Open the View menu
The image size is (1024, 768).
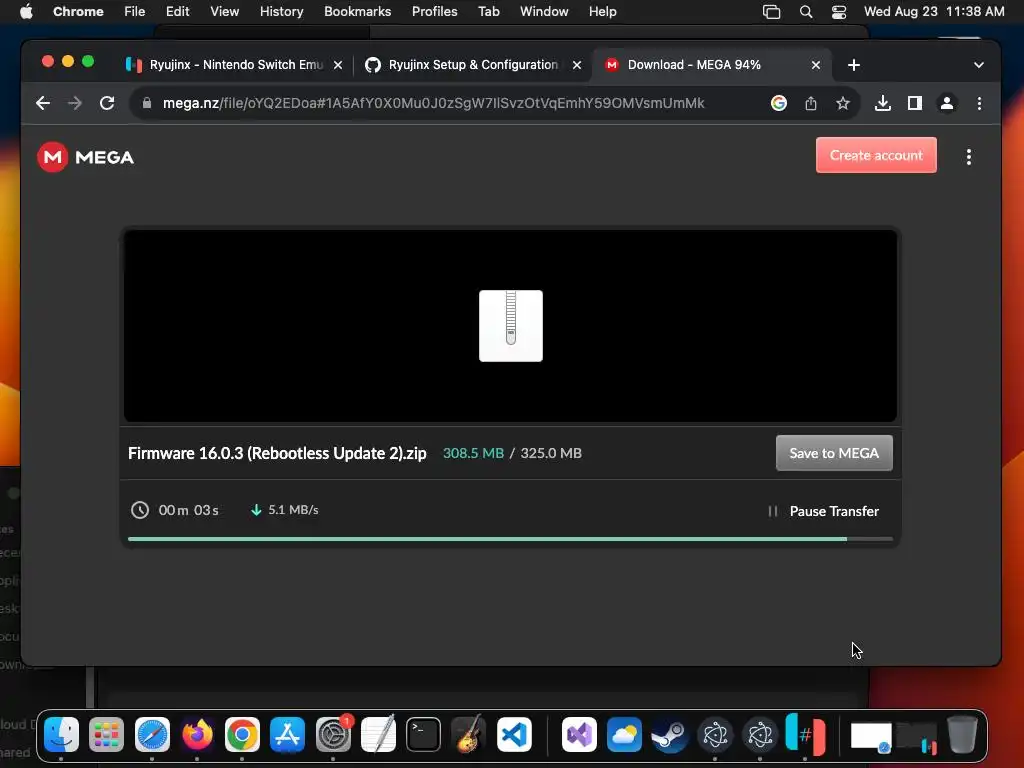point(224,12)
